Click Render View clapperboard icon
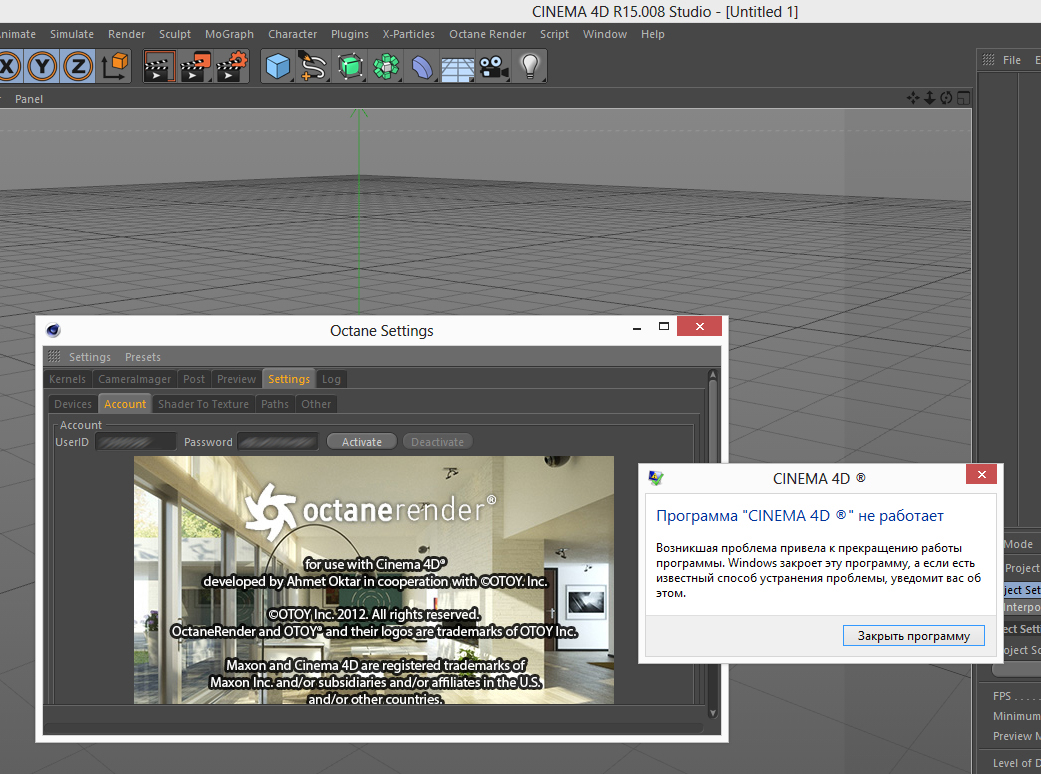Viewport: 1041px width, 774px height. point(159,66)
